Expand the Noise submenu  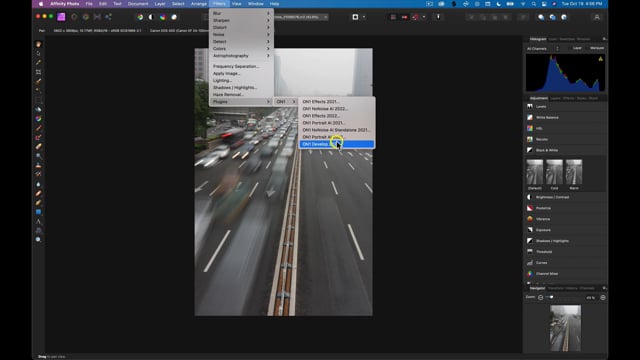point(241,35)
